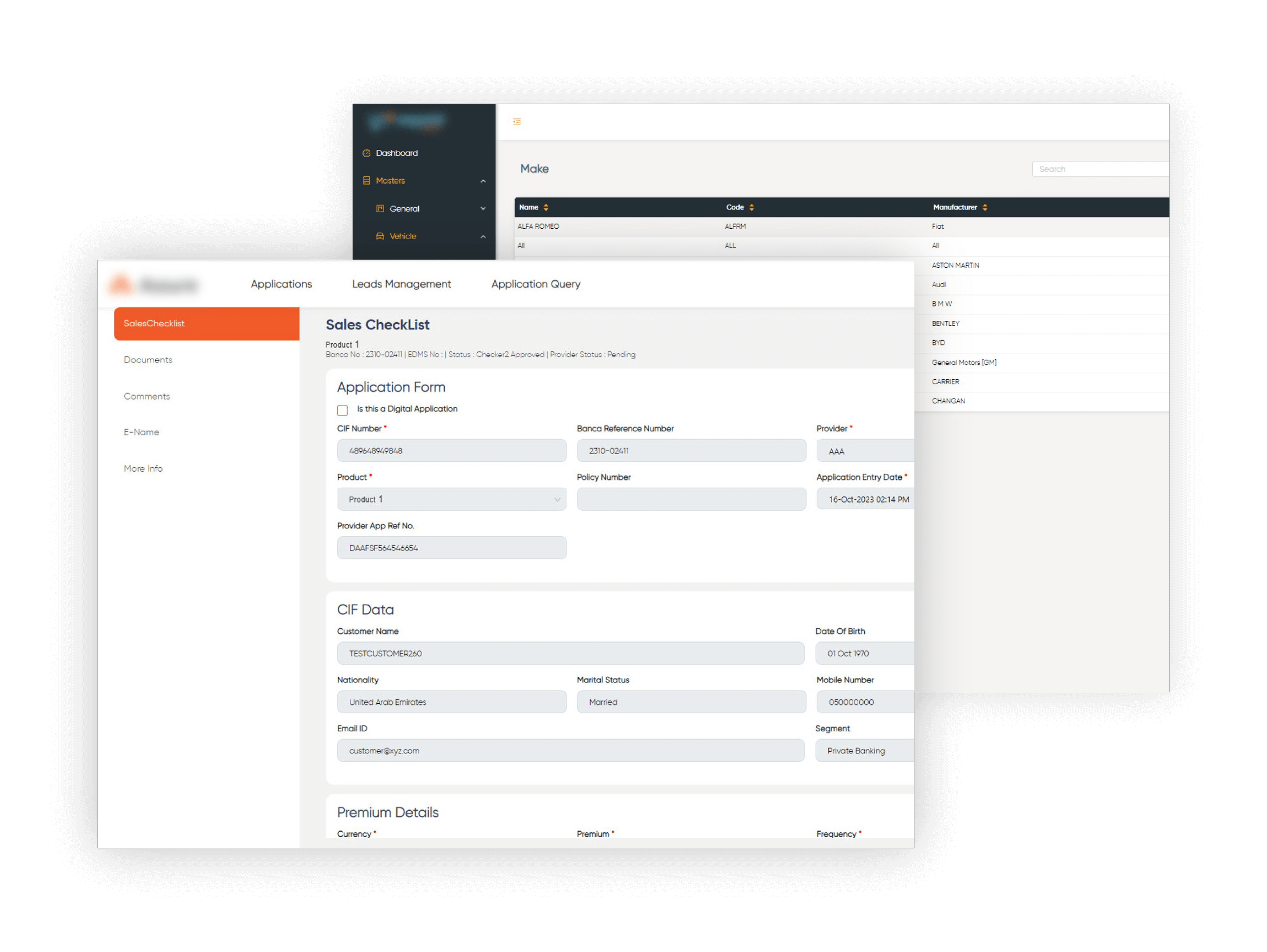Click the Masters list icon
This screenshot has width=1267, height=952.
click(x=366, y=180)
